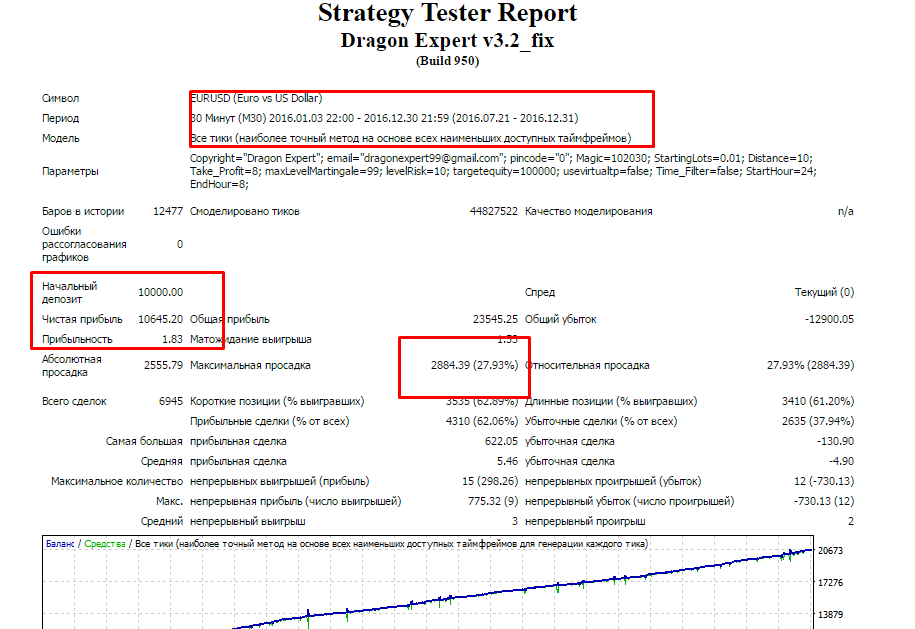Screen dimensions: 915x629
Task: Click Всего сделок label
Action: click(74, 401)
